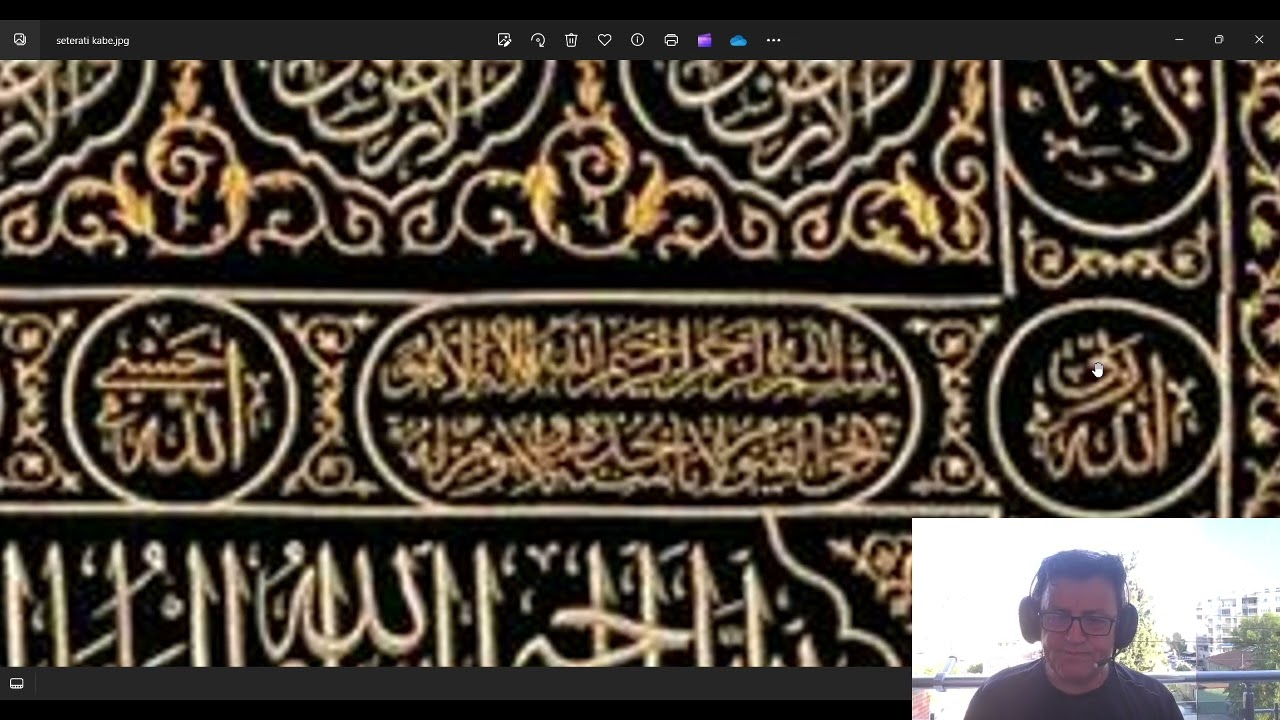Open the Edit image tool
Image resolution: width=1280 pixels, height=720 pixels.
tap(504, 40)
